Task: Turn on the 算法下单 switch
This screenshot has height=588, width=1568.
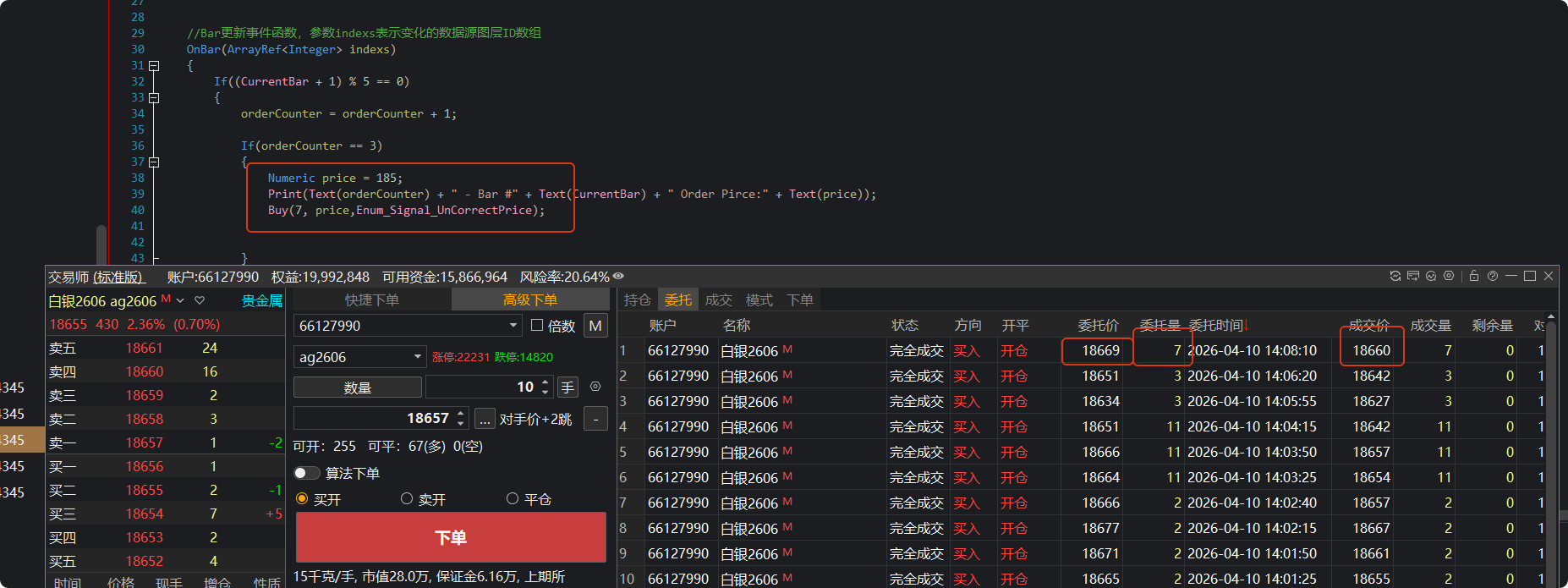Action: (x=306, y=473)
